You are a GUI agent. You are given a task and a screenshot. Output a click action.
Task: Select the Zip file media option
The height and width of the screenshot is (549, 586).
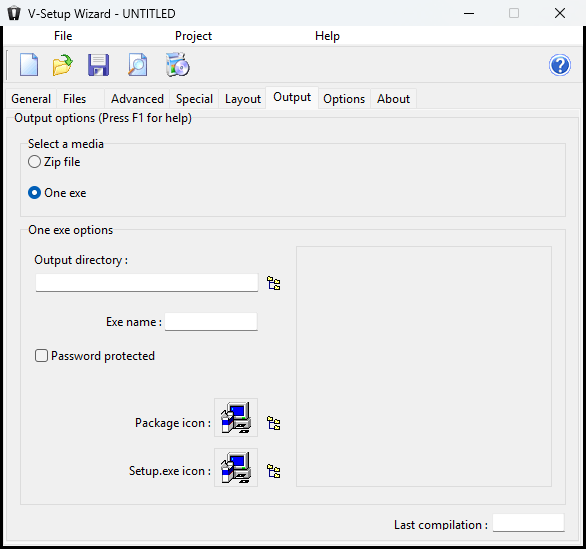pyautogui.click(x=54, y=162)
